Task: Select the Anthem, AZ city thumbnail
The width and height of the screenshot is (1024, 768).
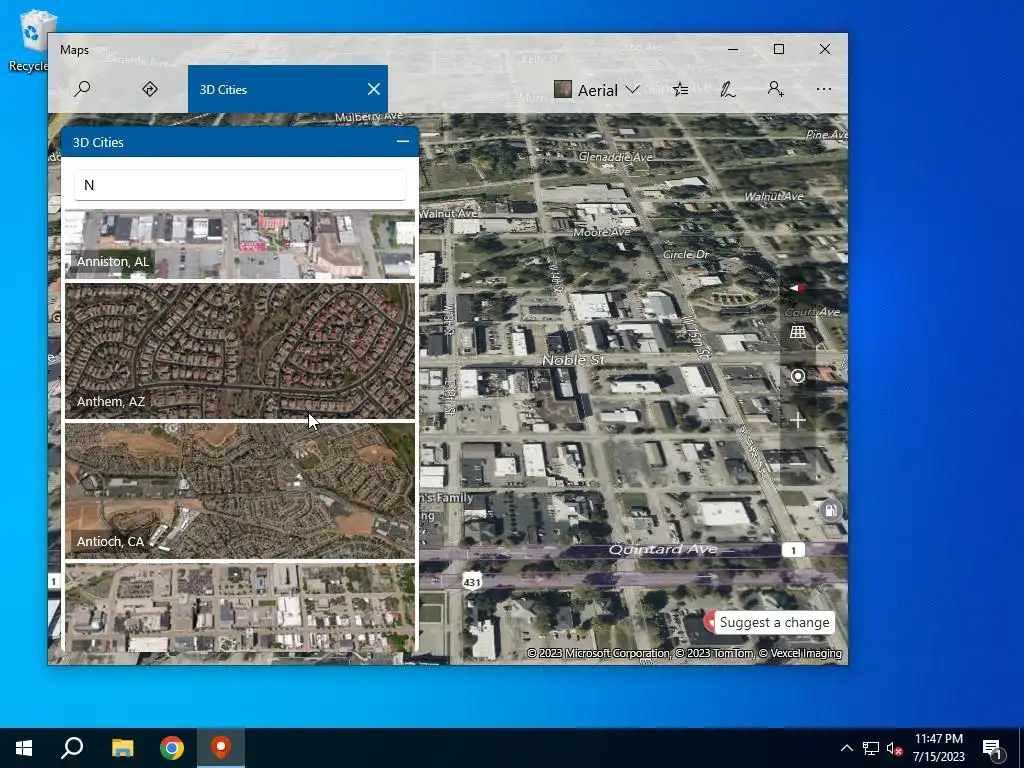Action: click(240, 351)
